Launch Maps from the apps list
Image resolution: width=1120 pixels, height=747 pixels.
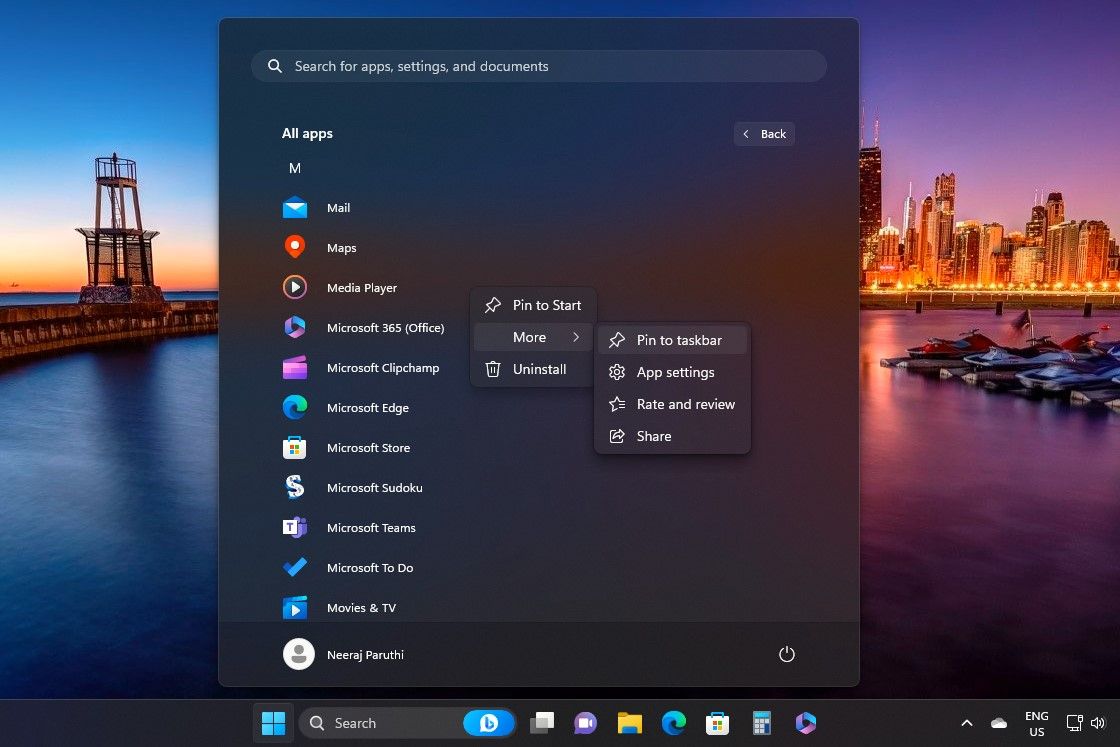[342, 247]
